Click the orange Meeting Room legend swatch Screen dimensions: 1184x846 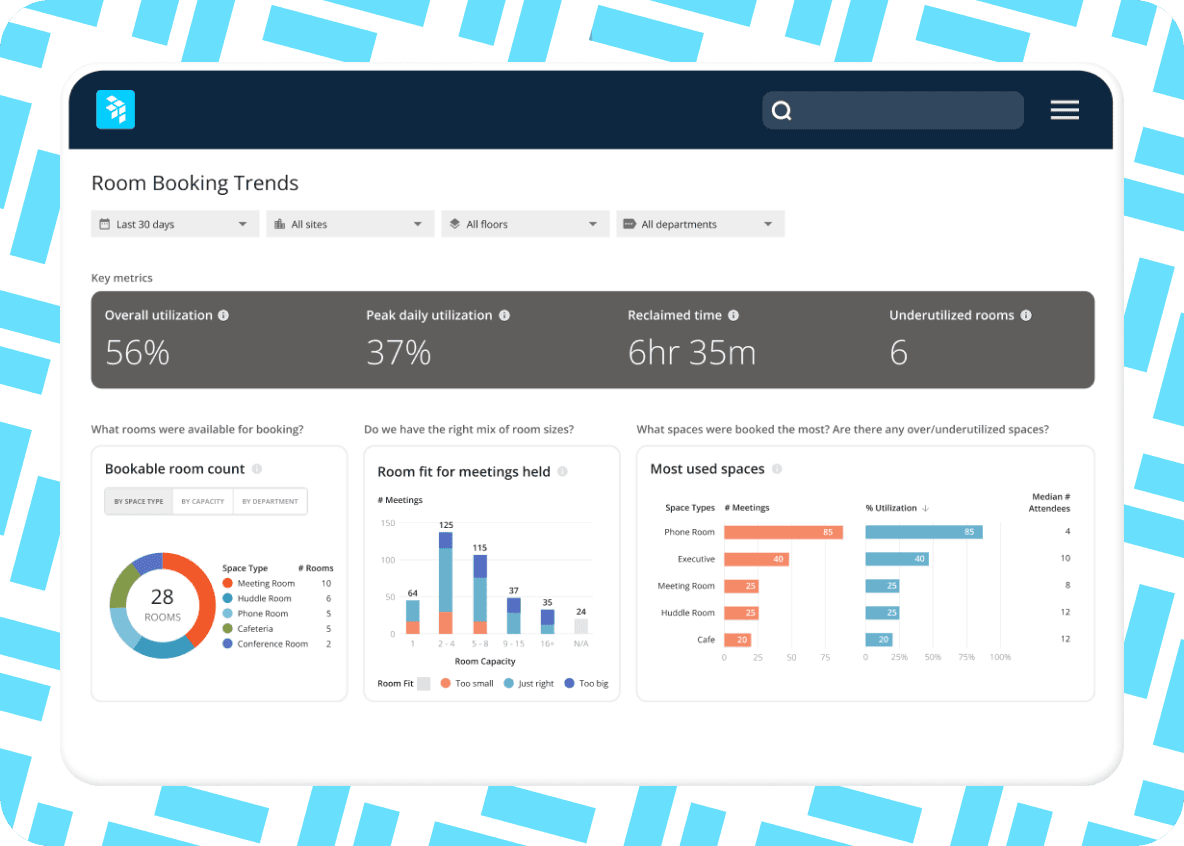pos(227,583)
